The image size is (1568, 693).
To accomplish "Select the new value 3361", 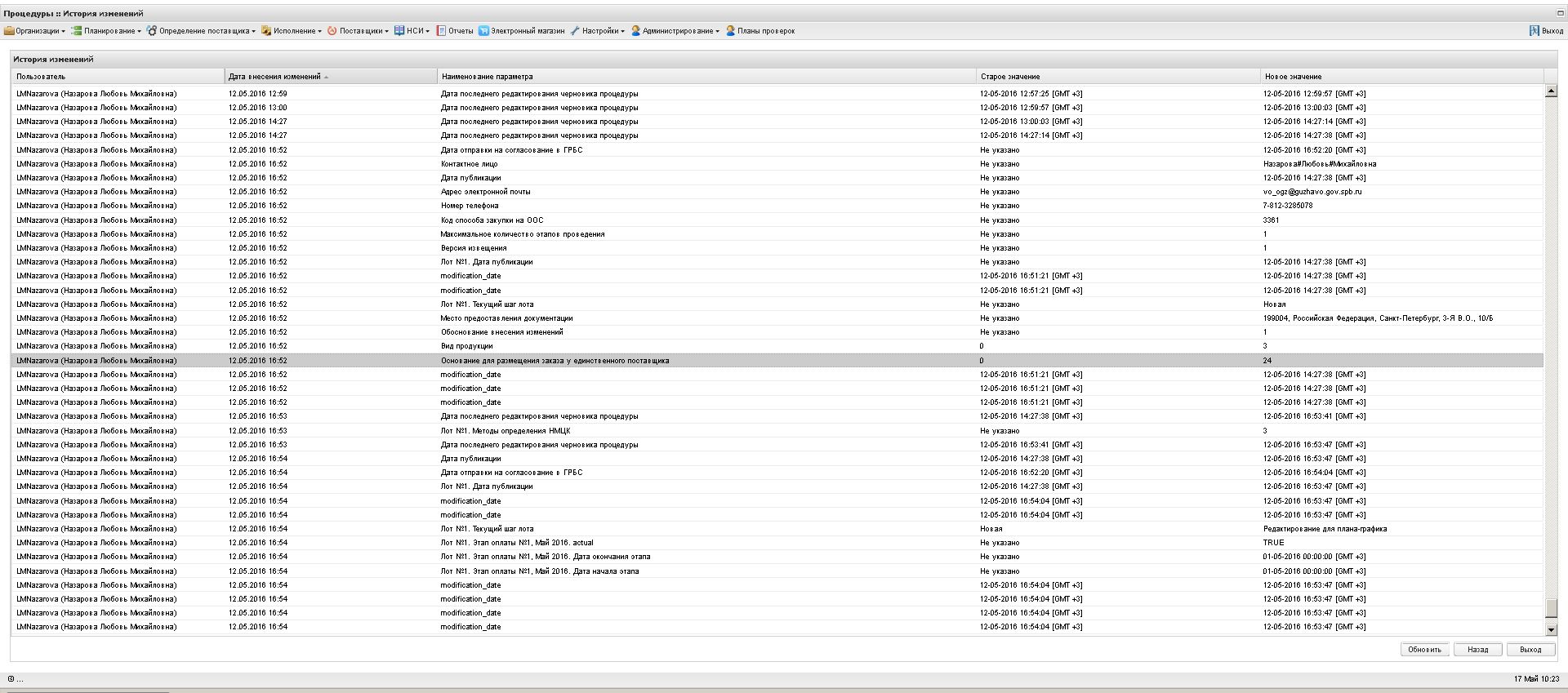I will (x=1271, y=220).
